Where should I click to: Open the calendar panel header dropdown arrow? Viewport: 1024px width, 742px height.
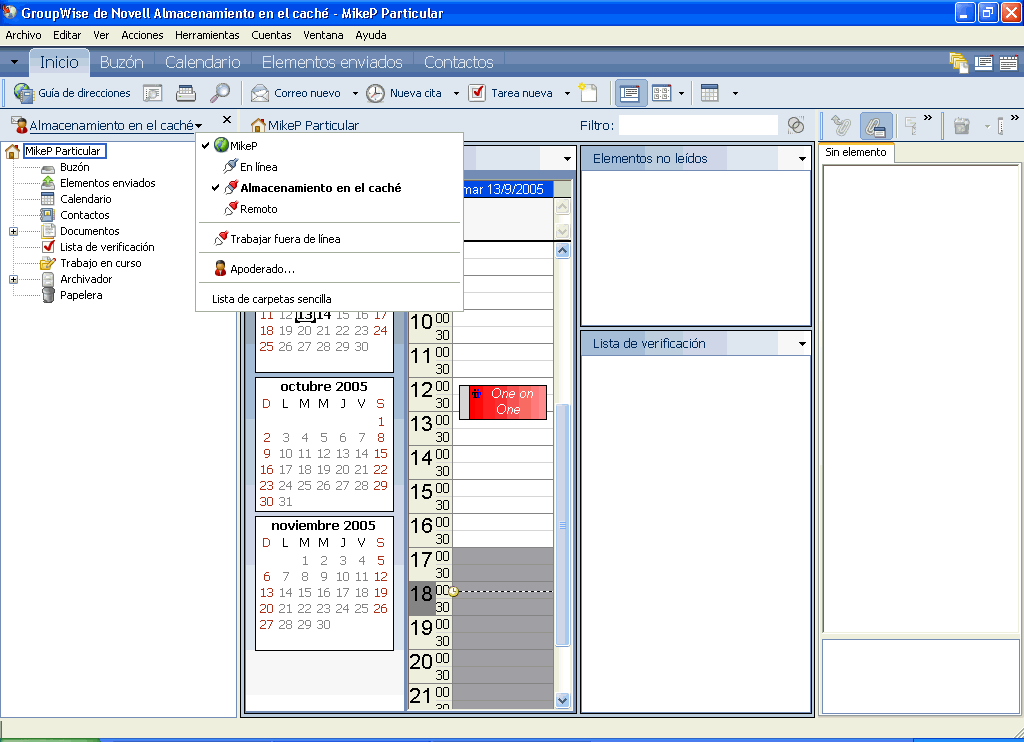point(567,159)
